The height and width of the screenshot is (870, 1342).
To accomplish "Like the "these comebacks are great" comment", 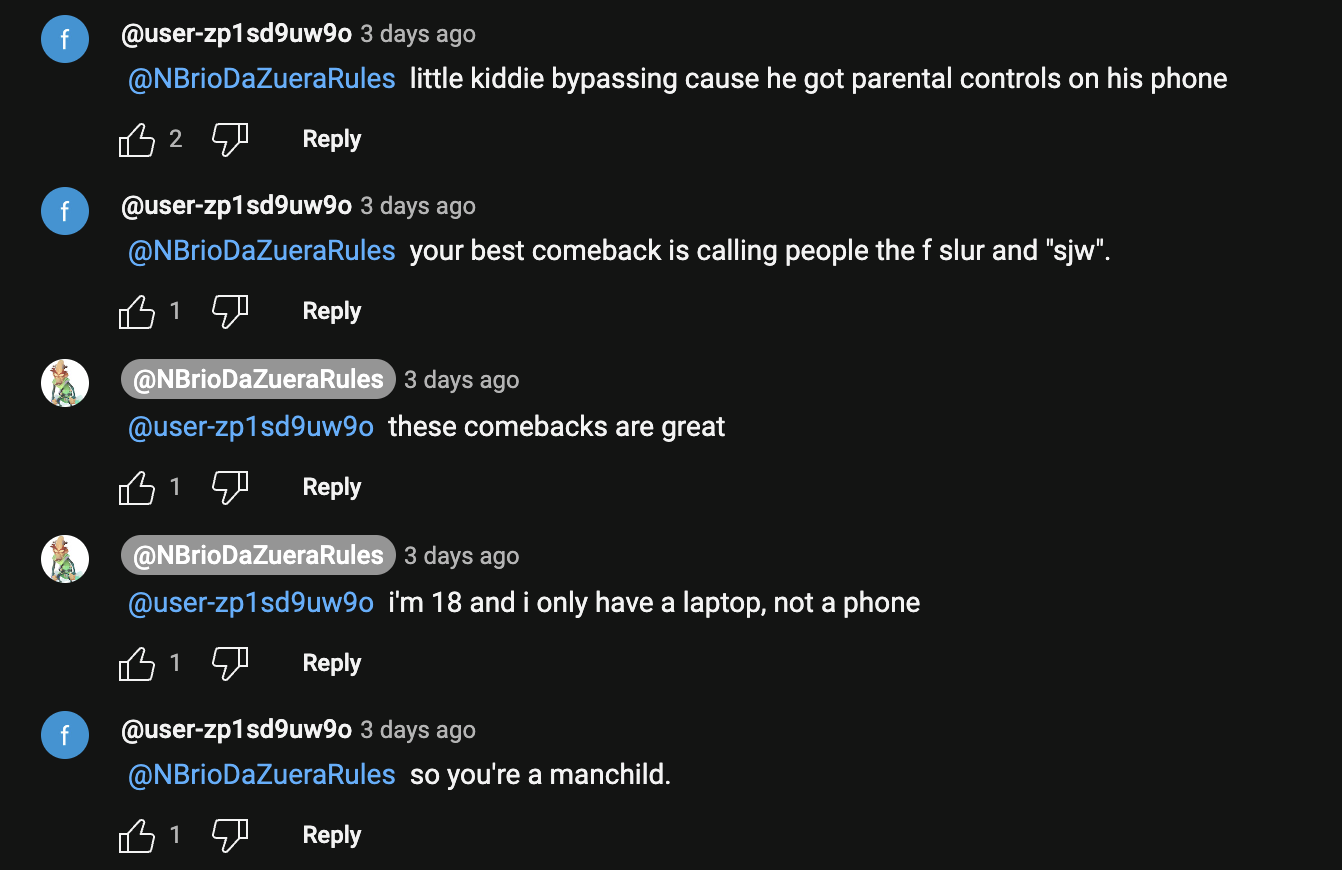I will pos(137,488).
